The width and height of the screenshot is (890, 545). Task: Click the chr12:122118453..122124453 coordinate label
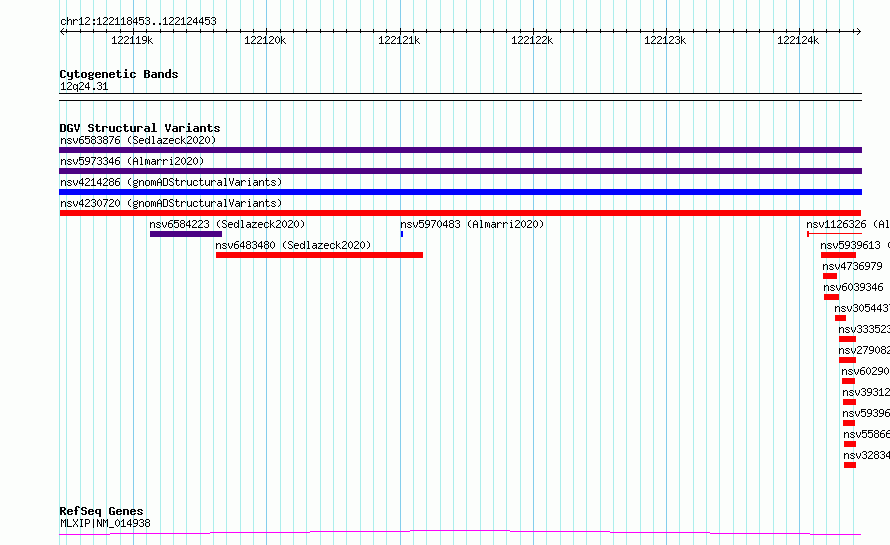point(138,21)
